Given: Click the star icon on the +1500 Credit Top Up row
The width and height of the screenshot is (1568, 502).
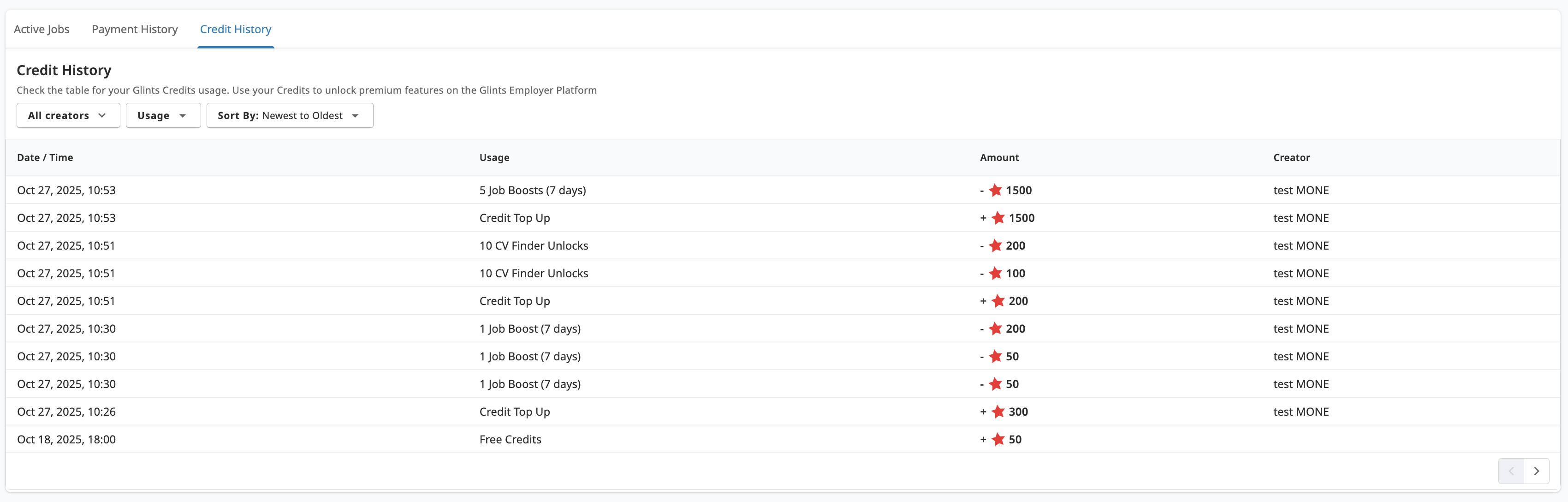Looking at the screenshot, I should 998,218.
